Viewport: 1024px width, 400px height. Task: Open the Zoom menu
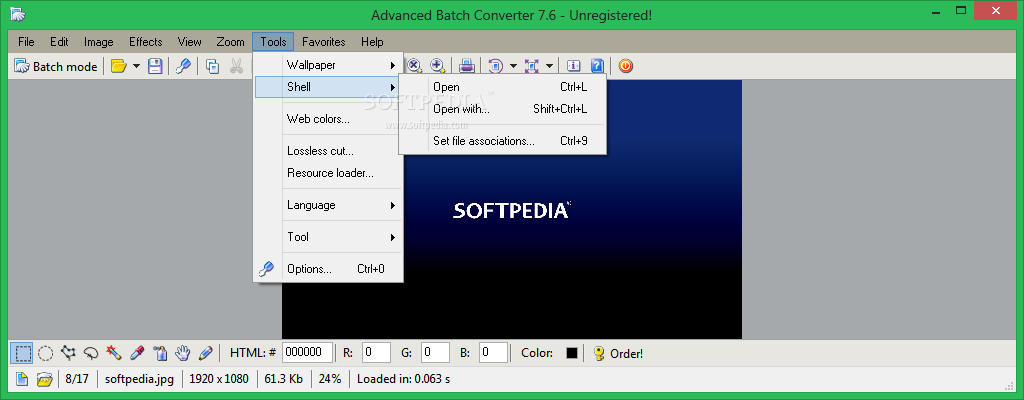point(231,42)
